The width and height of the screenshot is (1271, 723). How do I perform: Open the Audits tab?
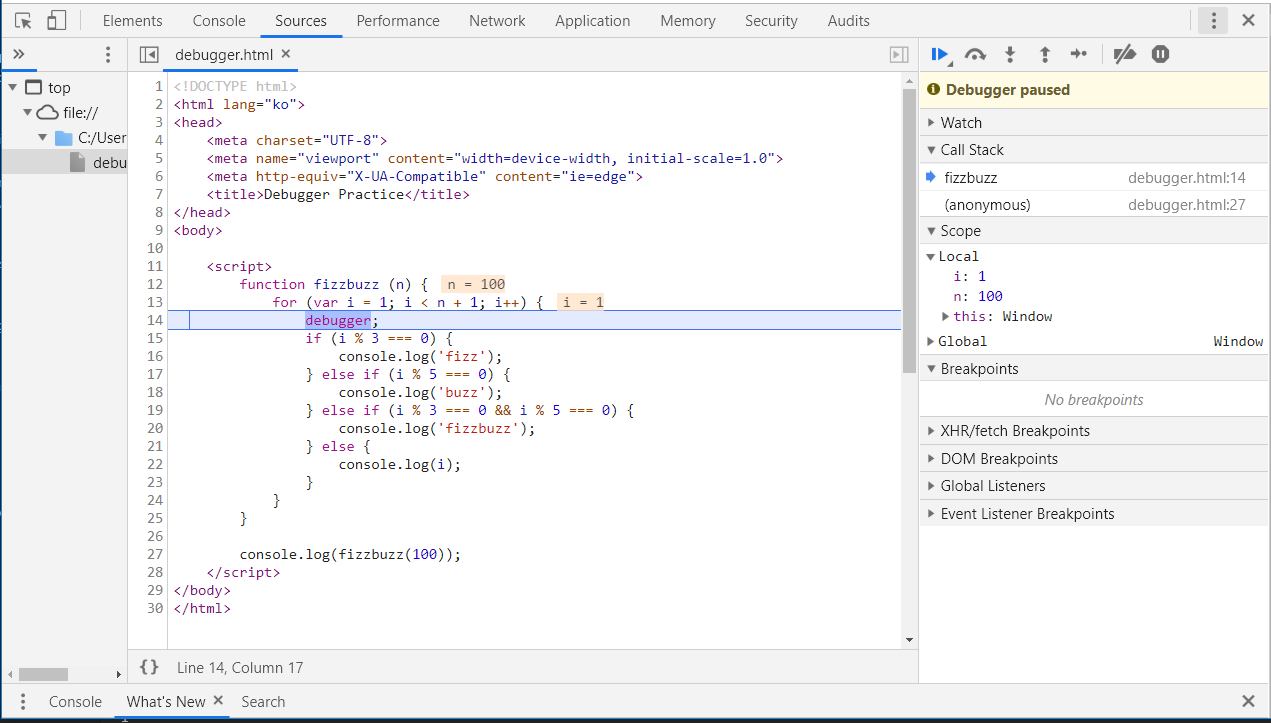click(x=849, y=20)
